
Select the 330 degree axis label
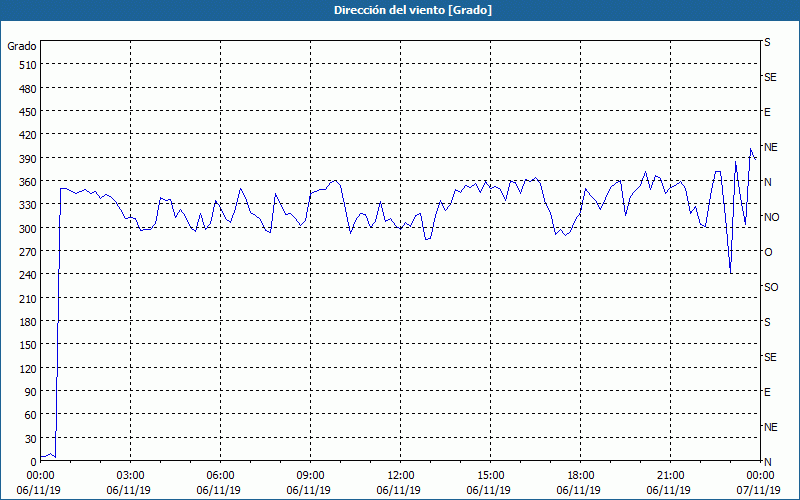coord(29,205)
